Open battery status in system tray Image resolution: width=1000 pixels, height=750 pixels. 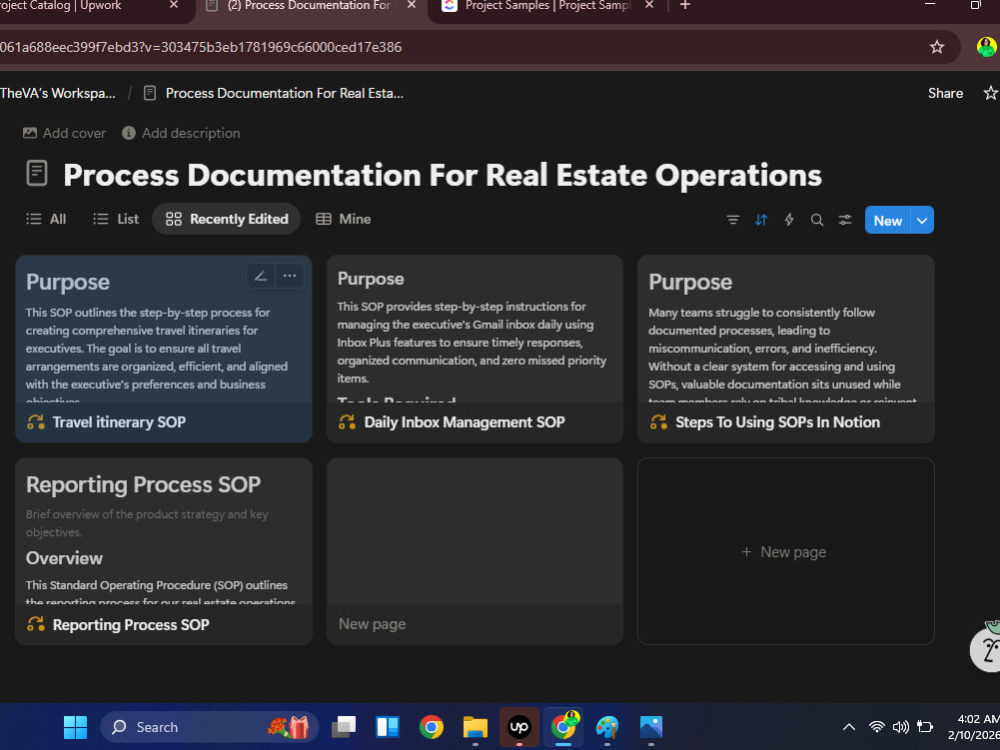point(925,727)
